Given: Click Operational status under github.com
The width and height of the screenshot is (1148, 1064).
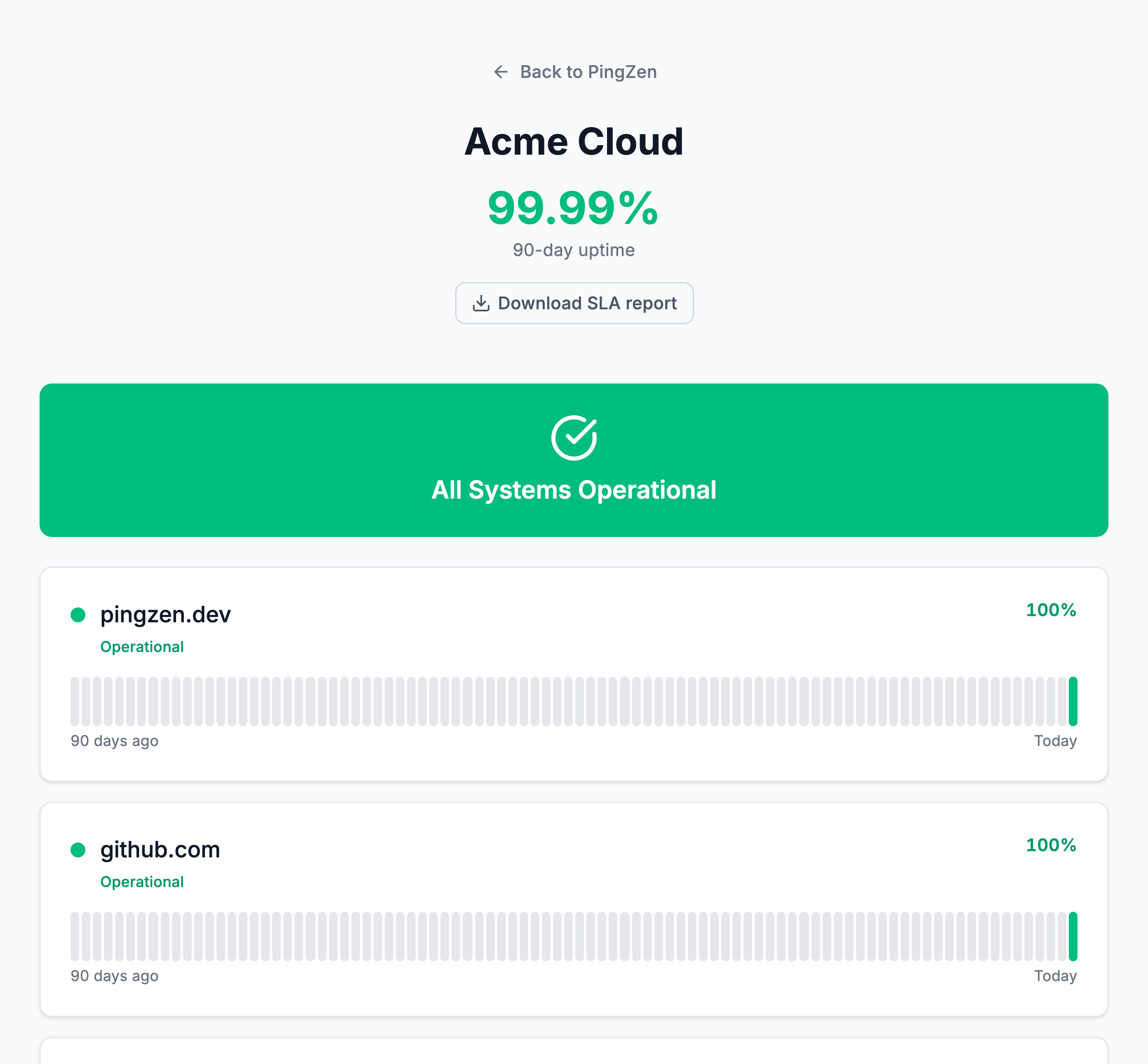Looking at the screenshot, I should pos(141,881).
